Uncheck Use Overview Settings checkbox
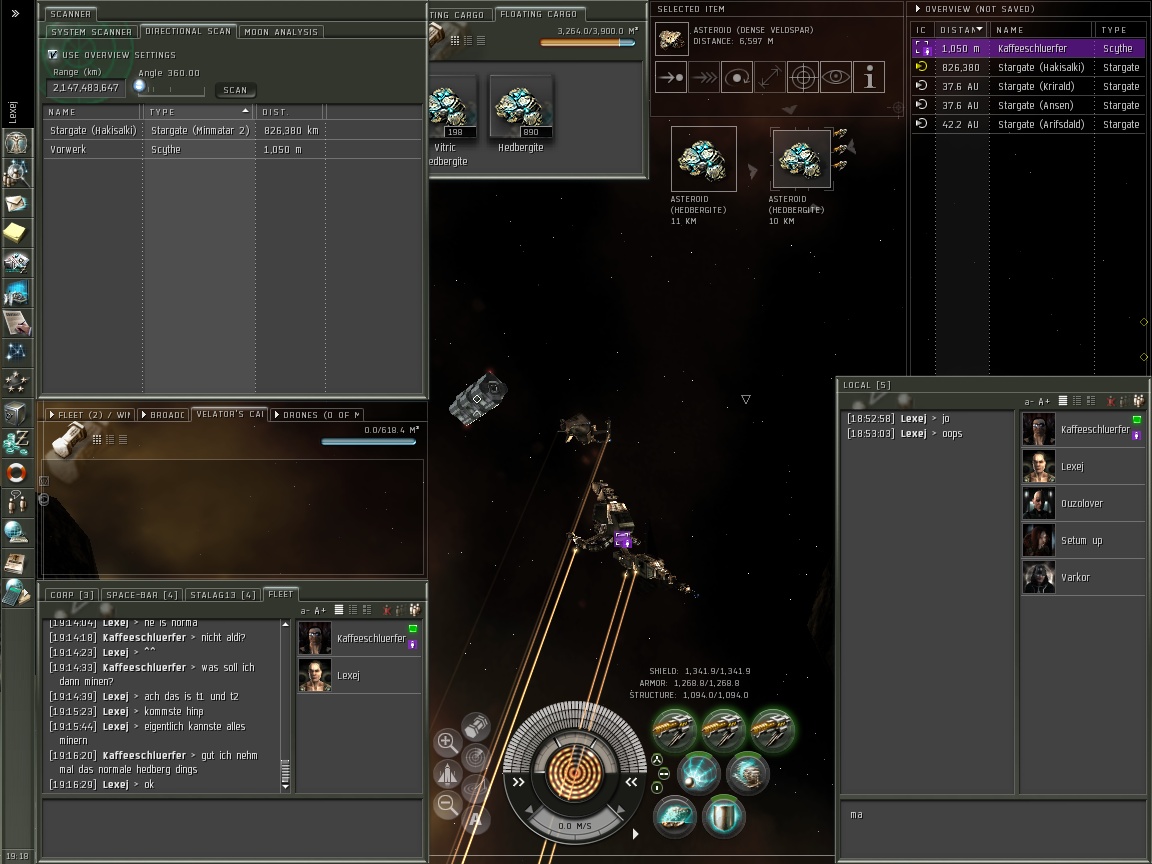The image size is (1152, 864). point(52,54)
